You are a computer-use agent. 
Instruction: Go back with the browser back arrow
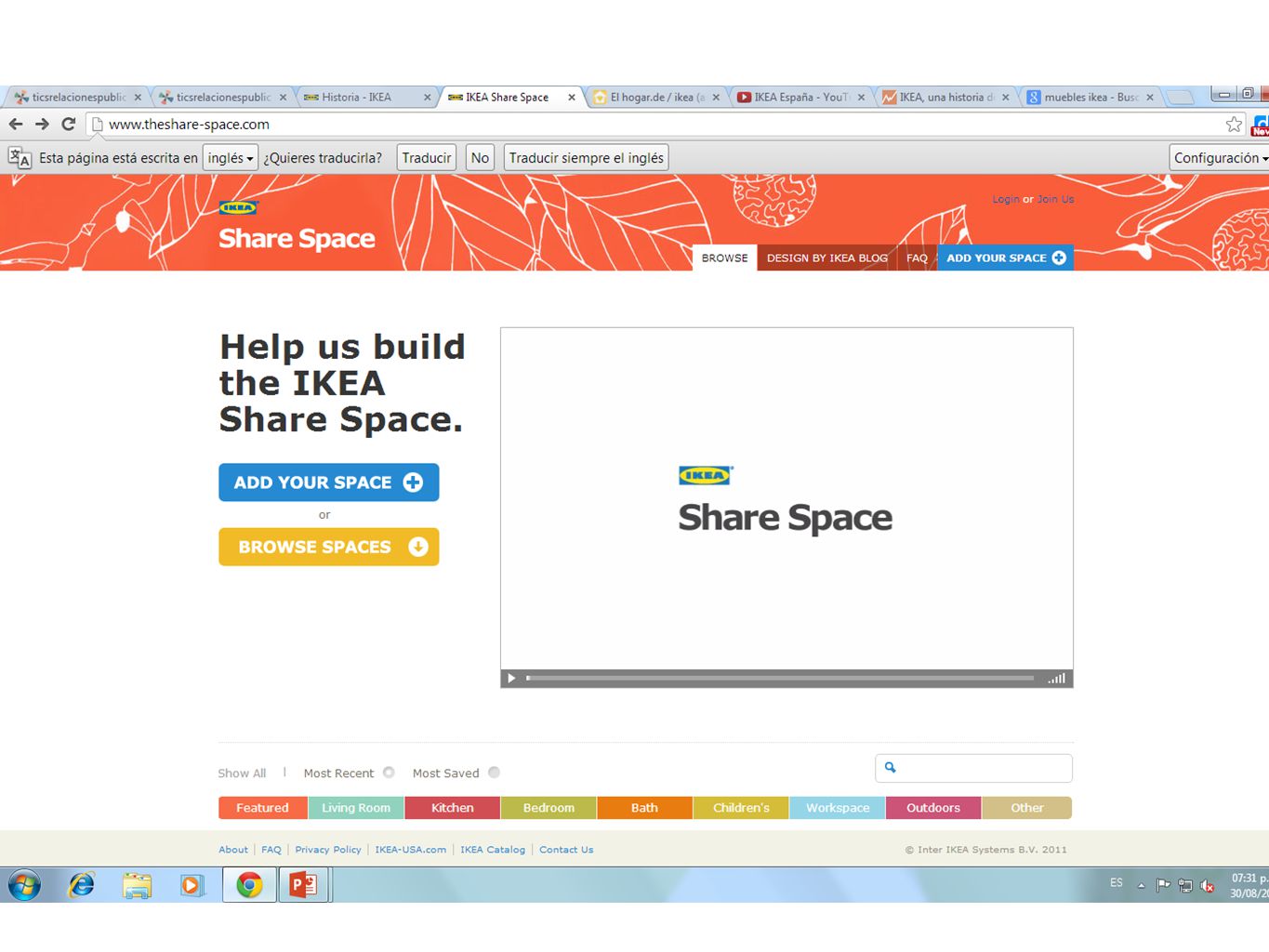tap(16, 124)
